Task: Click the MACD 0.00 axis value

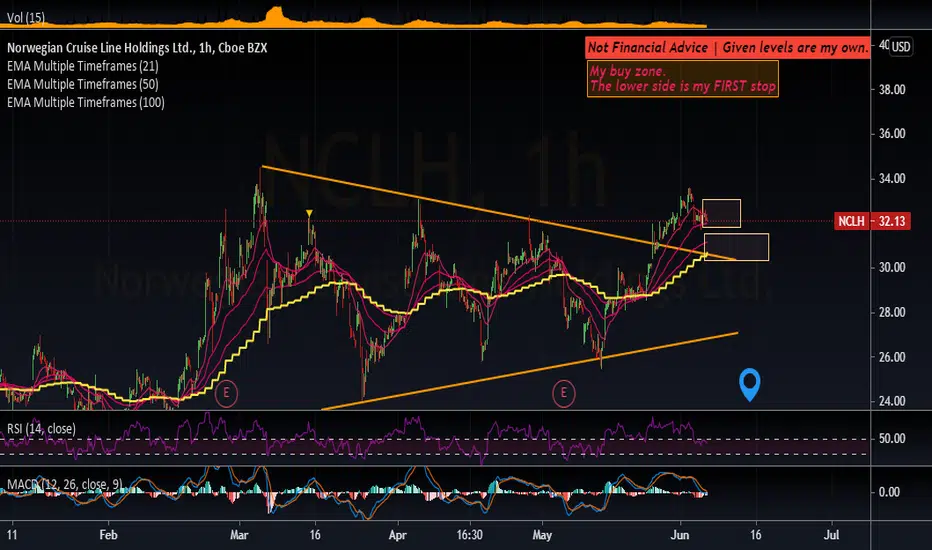Action: pos(889,492)
